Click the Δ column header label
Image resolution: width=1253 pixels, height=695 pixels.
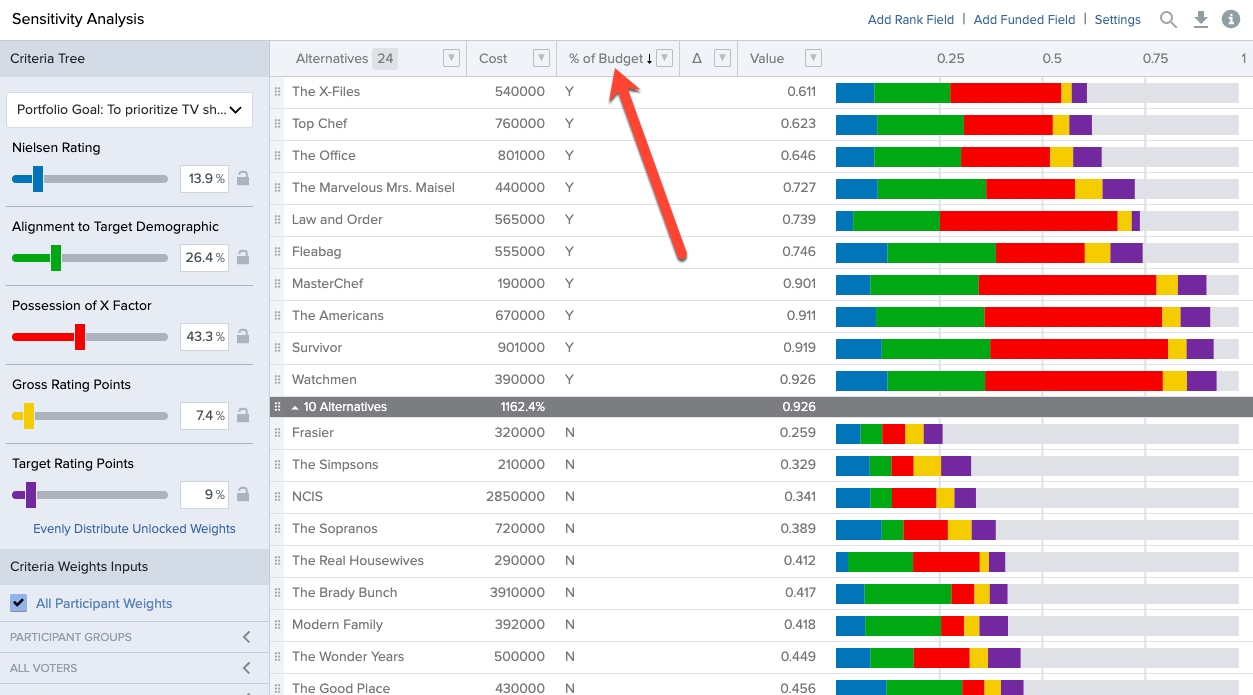697,59
